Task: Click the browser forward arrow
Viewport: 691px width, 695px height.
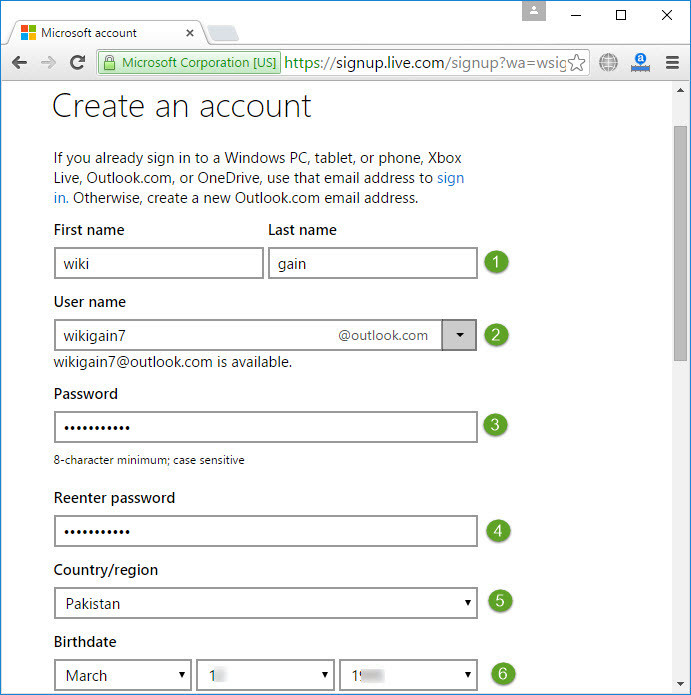Action: (48, 62)
